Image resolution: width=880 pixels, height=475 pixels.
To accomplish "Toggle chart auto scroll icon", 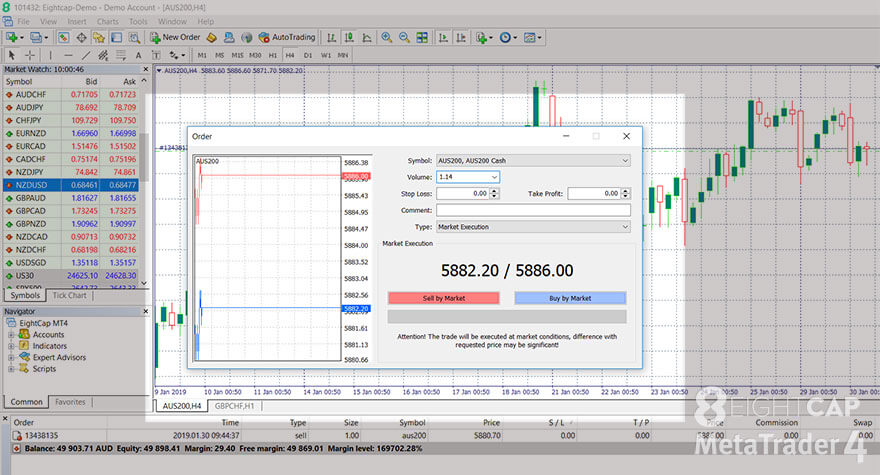I will (443, 38).
